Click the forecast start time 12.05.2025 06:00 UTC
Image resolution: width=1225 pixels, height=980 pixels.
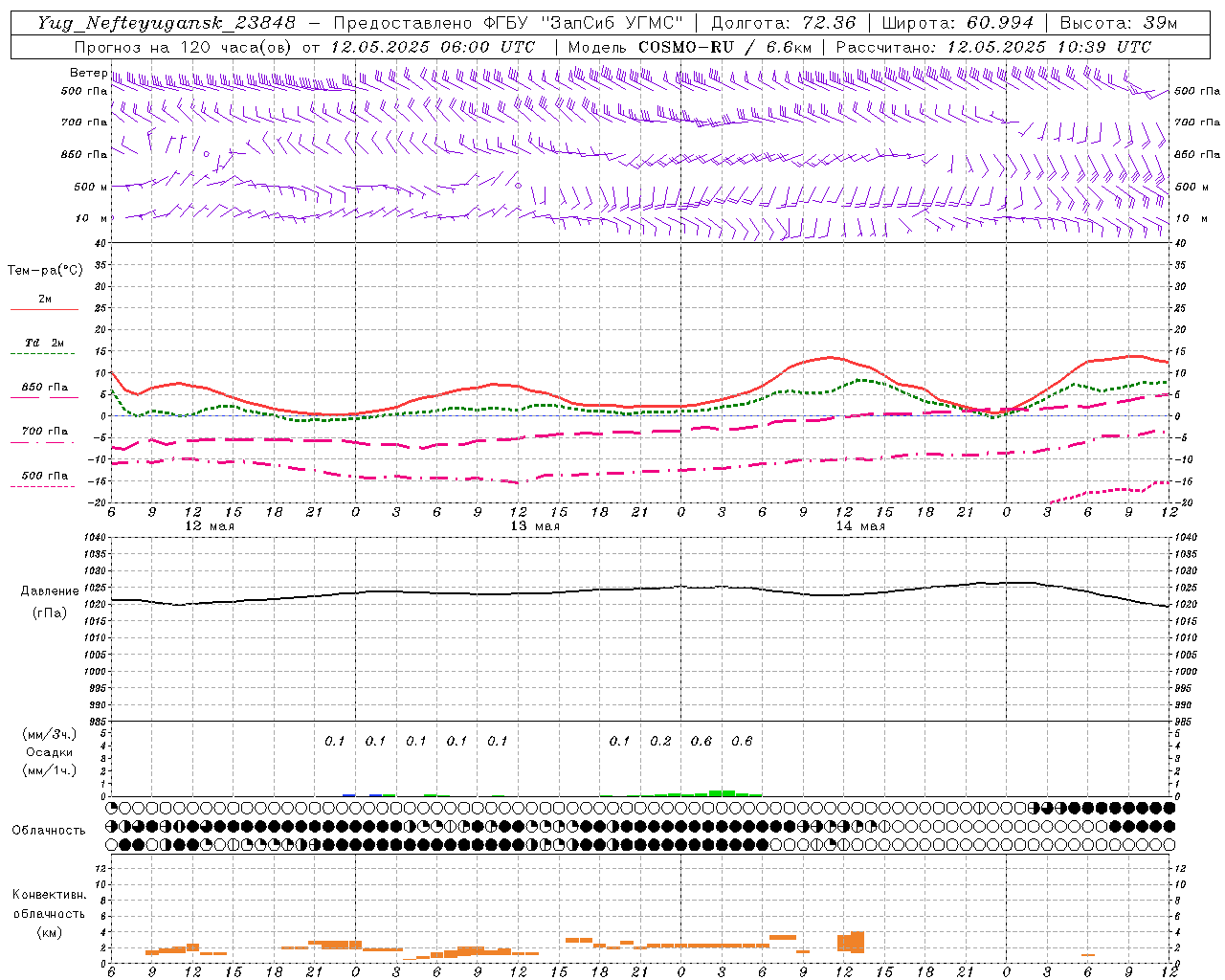tap(433, 47)
